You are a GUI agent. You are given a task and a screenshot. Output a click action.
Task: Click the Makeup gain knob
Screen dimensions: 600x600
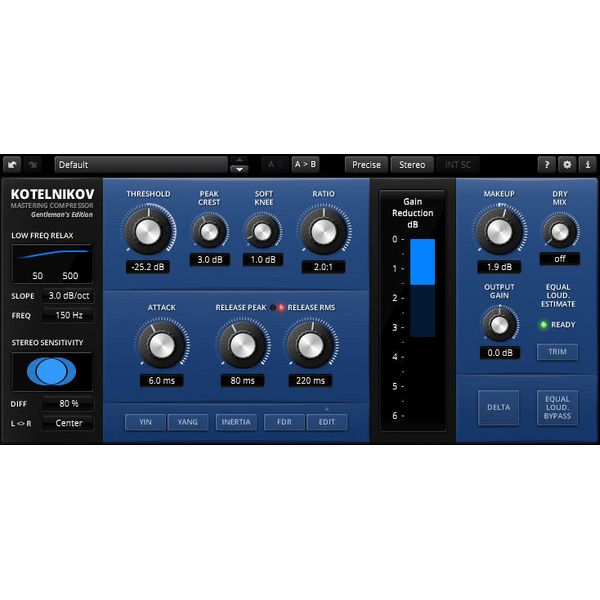pos(498,232)
